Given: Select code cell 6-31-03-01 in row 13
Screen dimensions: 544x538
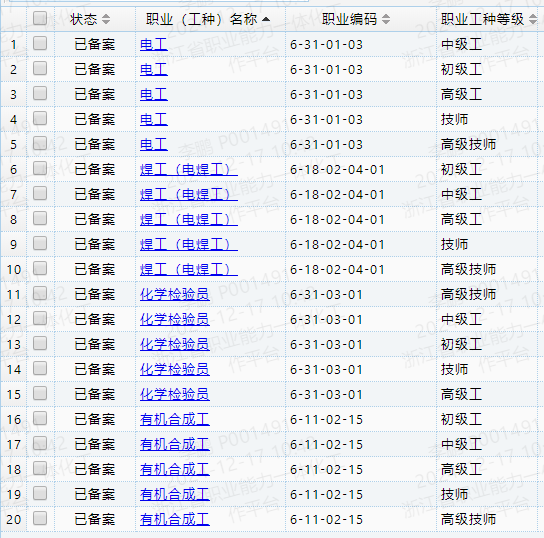Looking at the screenshot, I should (326, 344).
